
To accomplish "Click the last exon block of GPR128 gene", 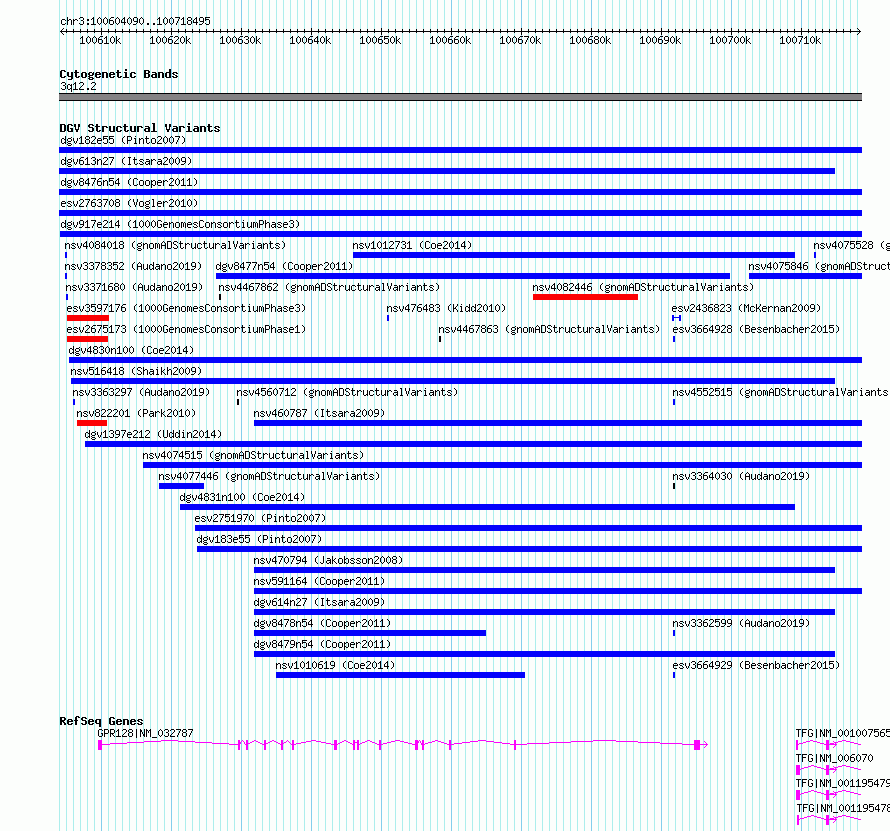I will tap(697, 745).
